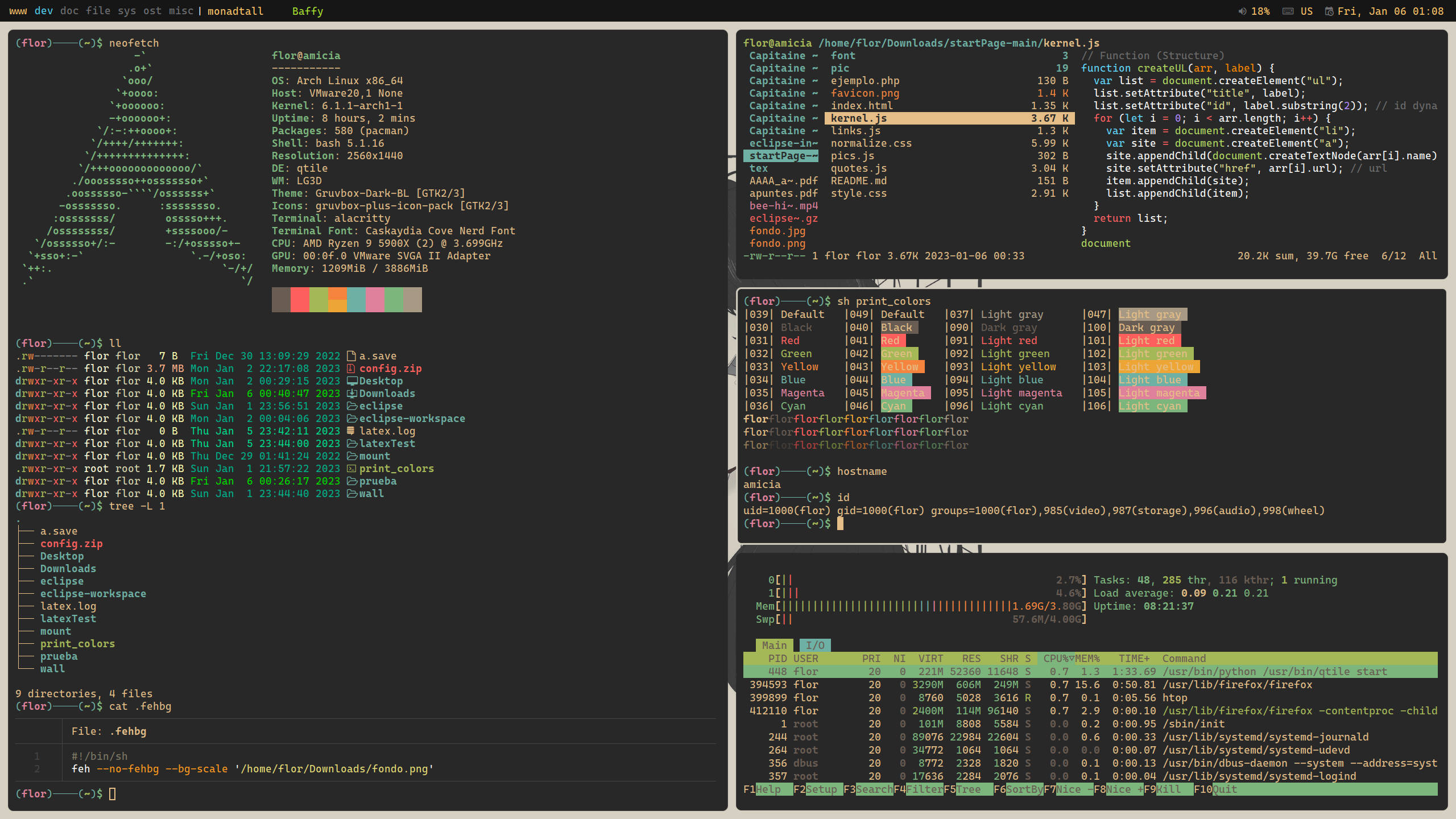
Task: Click the folder icon beside eclipse in ll output
Action: point(352,406)
